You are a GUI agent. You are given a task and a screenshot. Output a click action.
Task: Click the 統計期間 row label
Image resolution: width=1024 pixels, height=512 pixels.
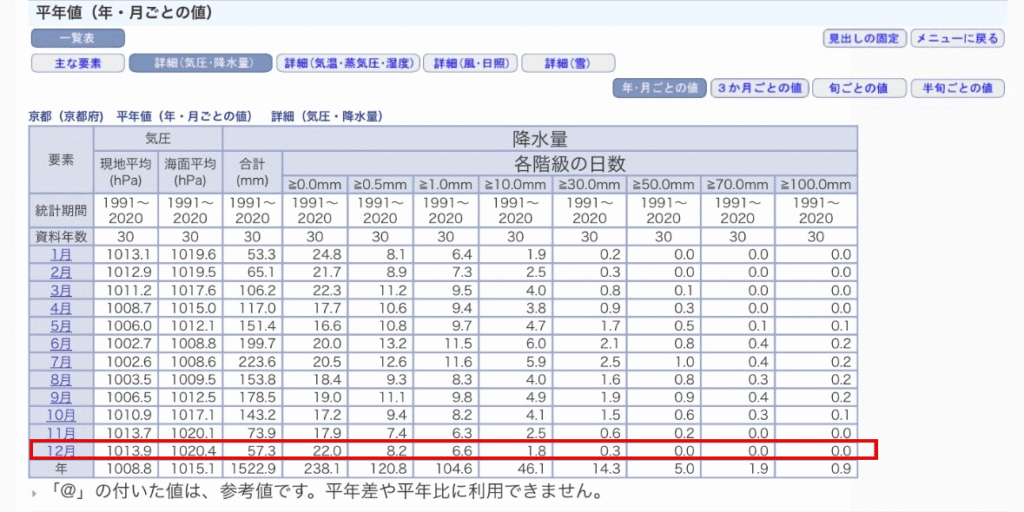point(61,210)
